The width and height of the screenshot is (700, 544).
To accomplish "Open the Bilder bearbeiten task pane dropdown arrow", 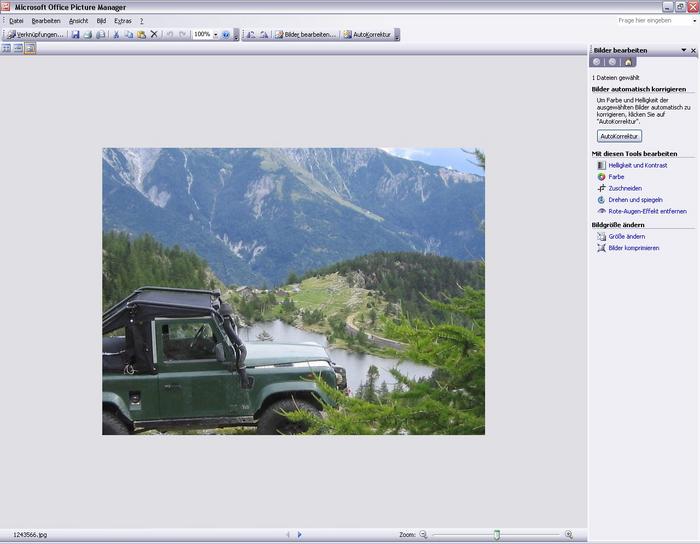I will pos(683,50).
